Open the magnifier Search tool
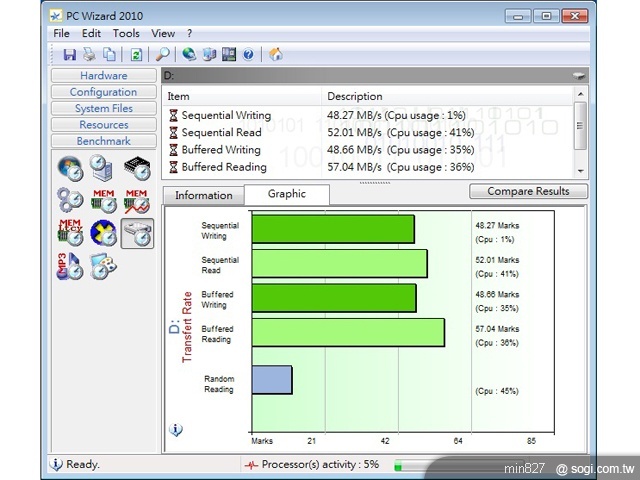Image resolution: width=640 pixels, height=480 pixels. pos(162,54)
